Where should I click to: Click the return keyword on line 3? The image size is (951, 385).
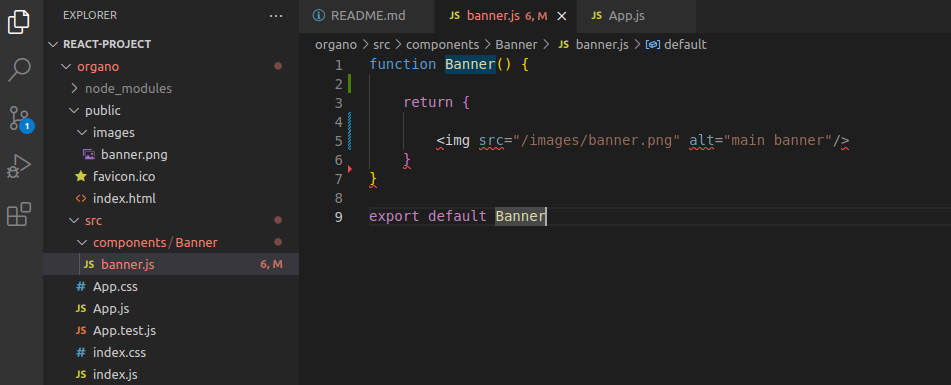[x=428, y=102]
